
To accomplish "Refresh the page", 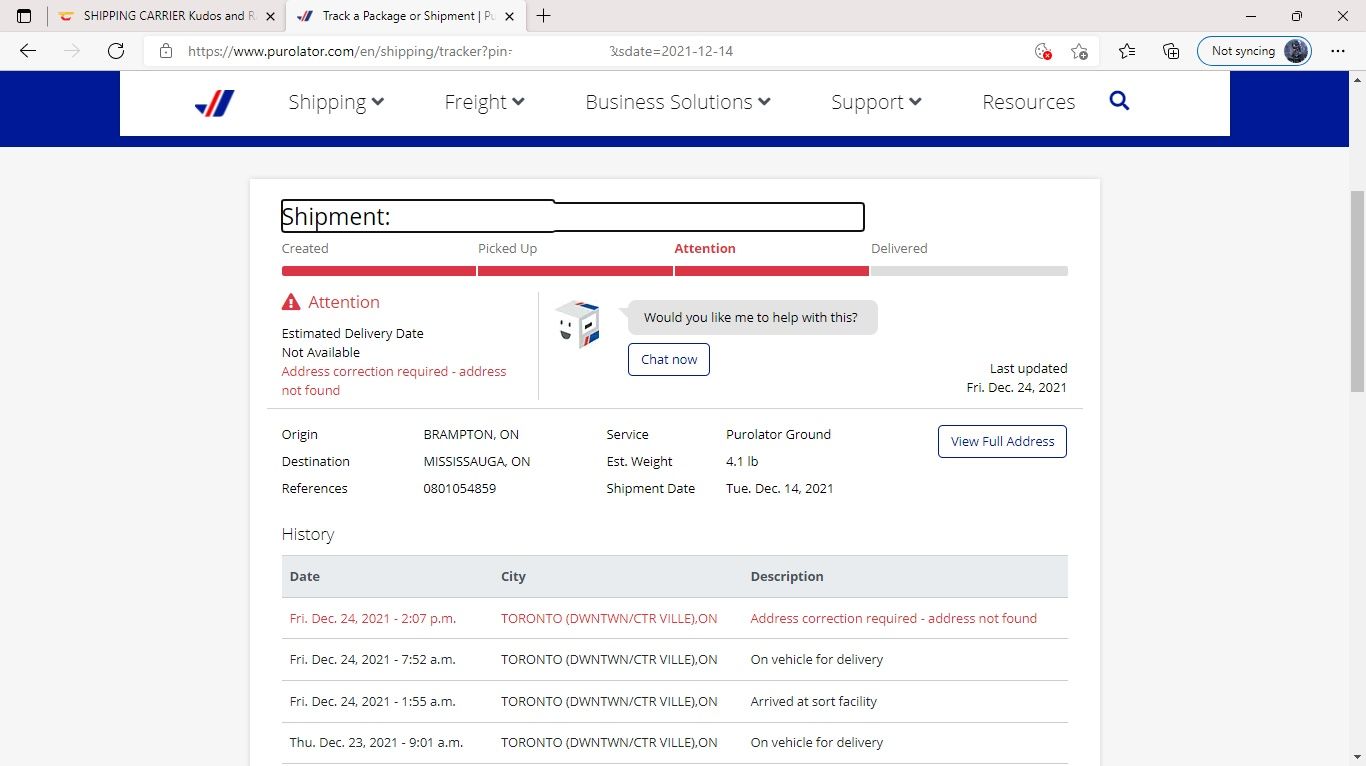I will 115,51.
